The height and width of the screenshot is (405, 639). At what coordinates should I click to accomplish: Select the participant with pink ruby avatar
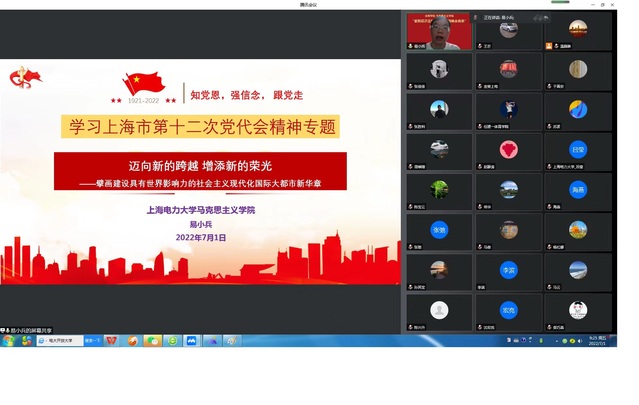tap(509, 152)
